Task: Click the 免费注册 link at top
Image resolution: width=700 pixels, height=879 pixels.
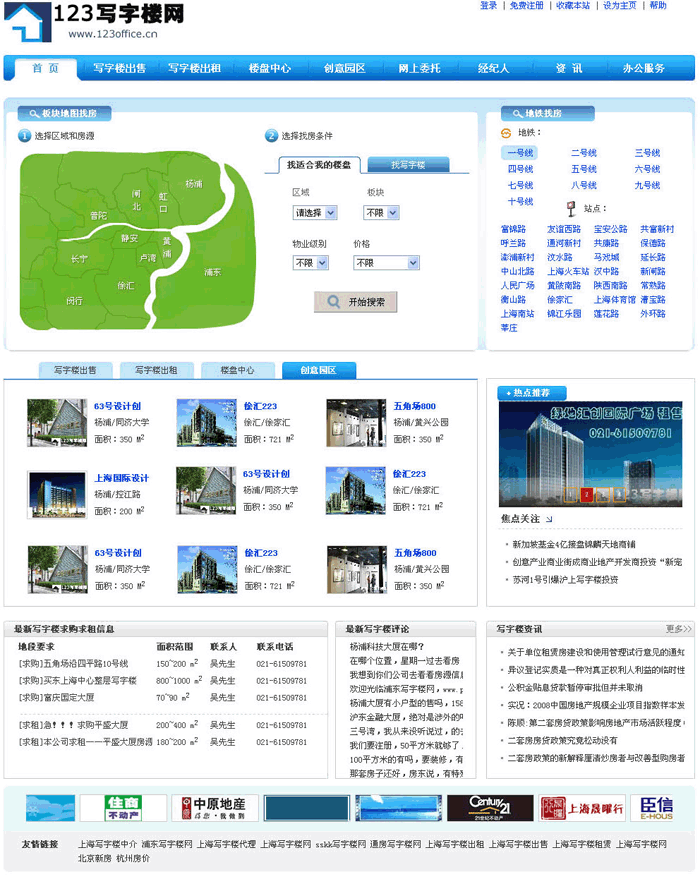Action: pyautogui.click(x=526, y=6)
